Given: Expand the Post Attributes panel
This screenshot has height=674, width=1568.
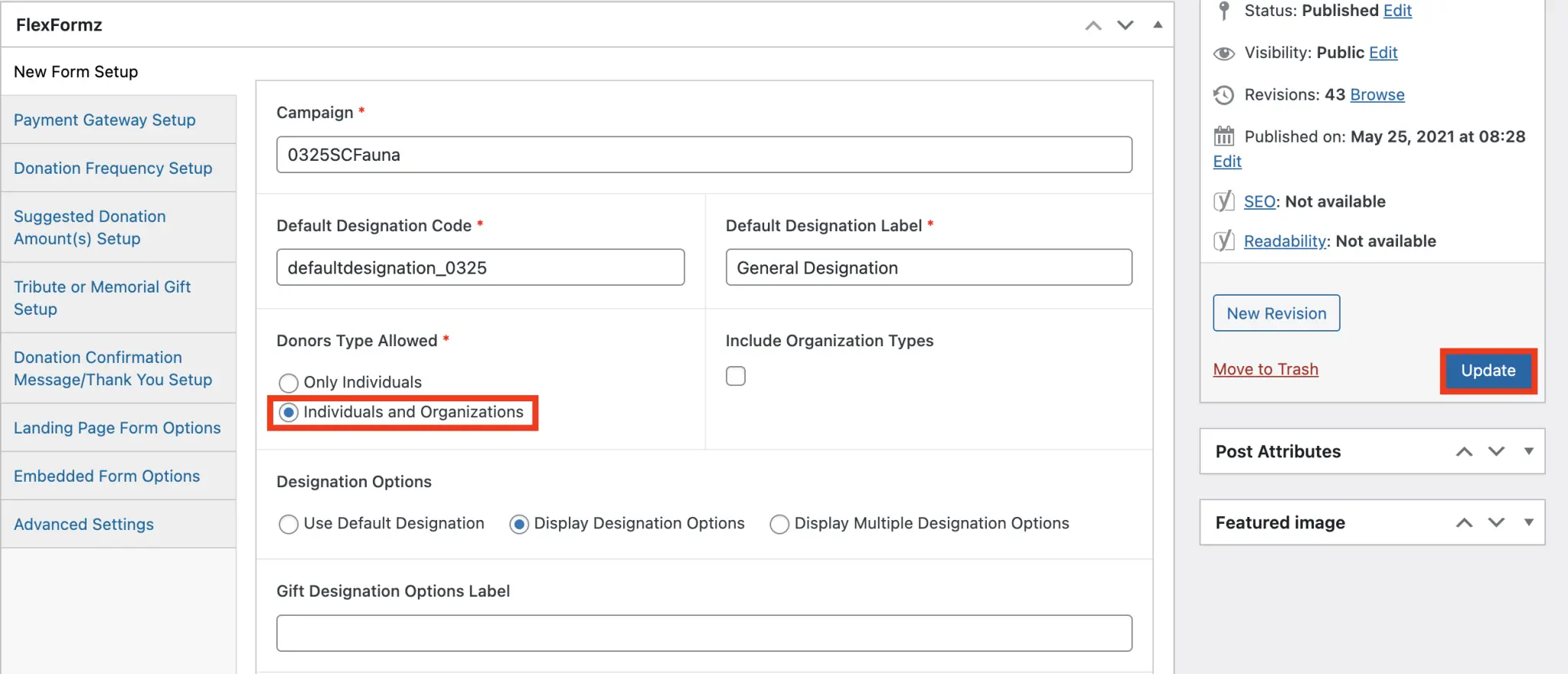Looking at the screenshot, I should click(1528, 451).
